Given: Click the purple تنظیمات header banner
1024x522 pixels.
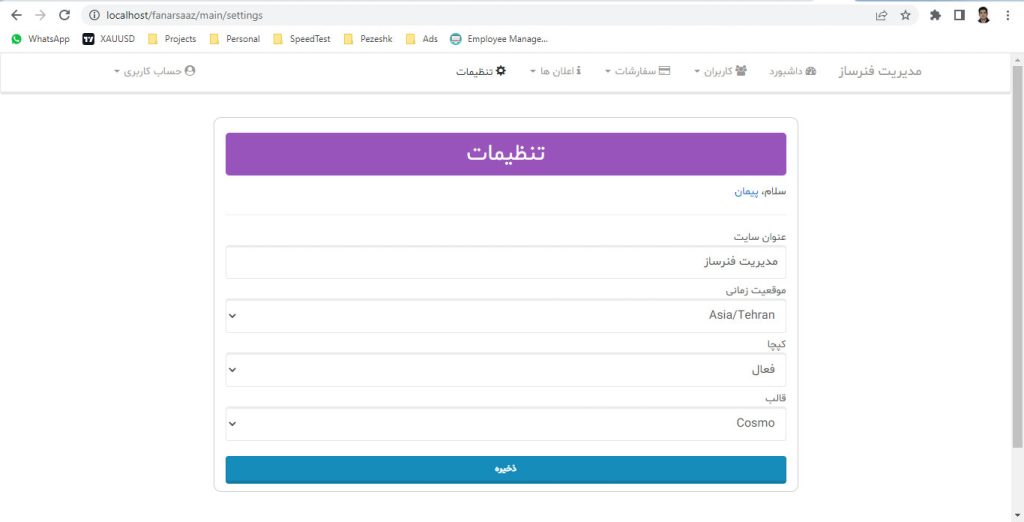Looking at the screenshot, I should [x=505, y=154].
